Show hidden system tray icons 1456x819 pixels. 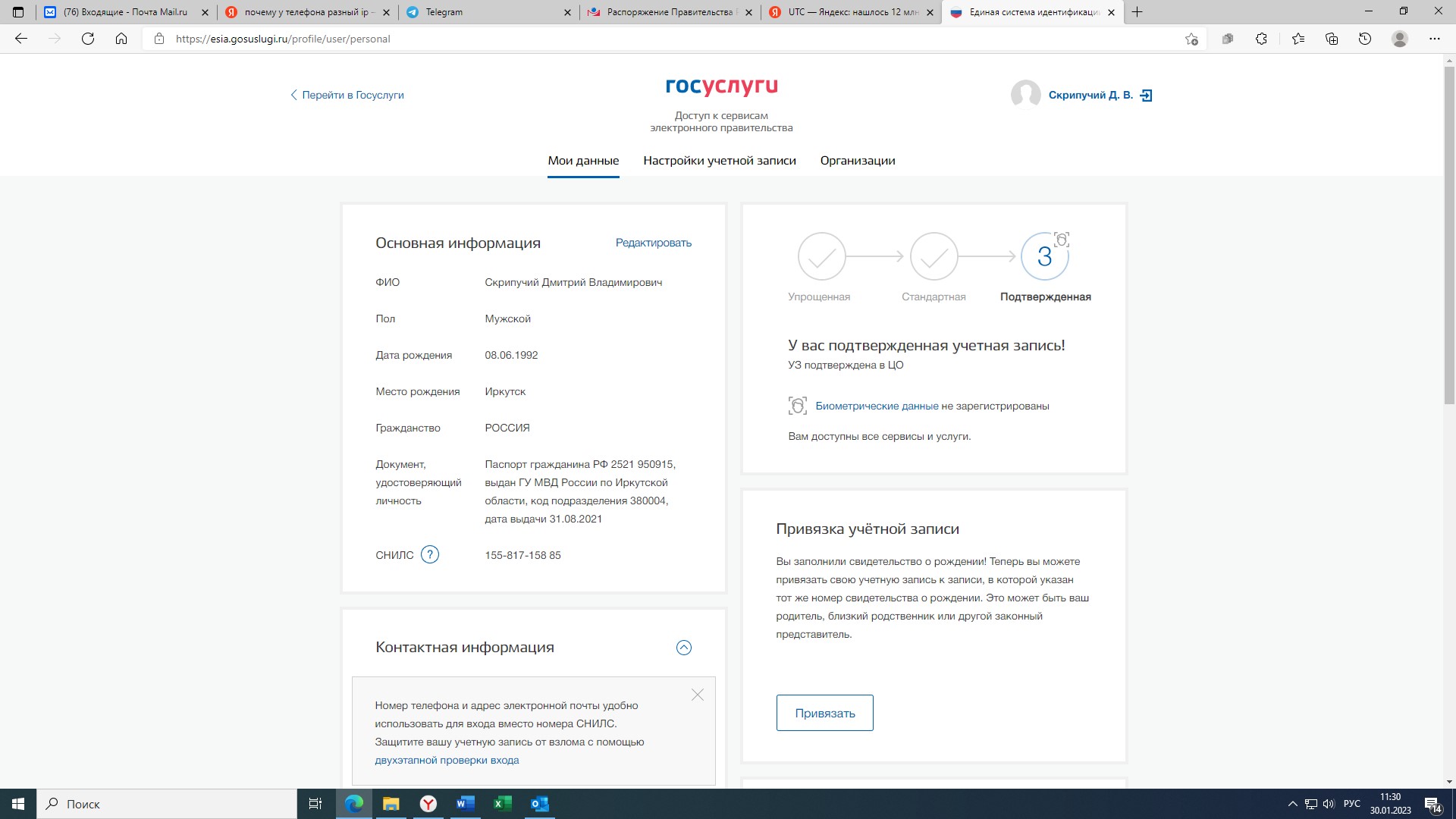pyautogui.click(x=1292, y=804)
